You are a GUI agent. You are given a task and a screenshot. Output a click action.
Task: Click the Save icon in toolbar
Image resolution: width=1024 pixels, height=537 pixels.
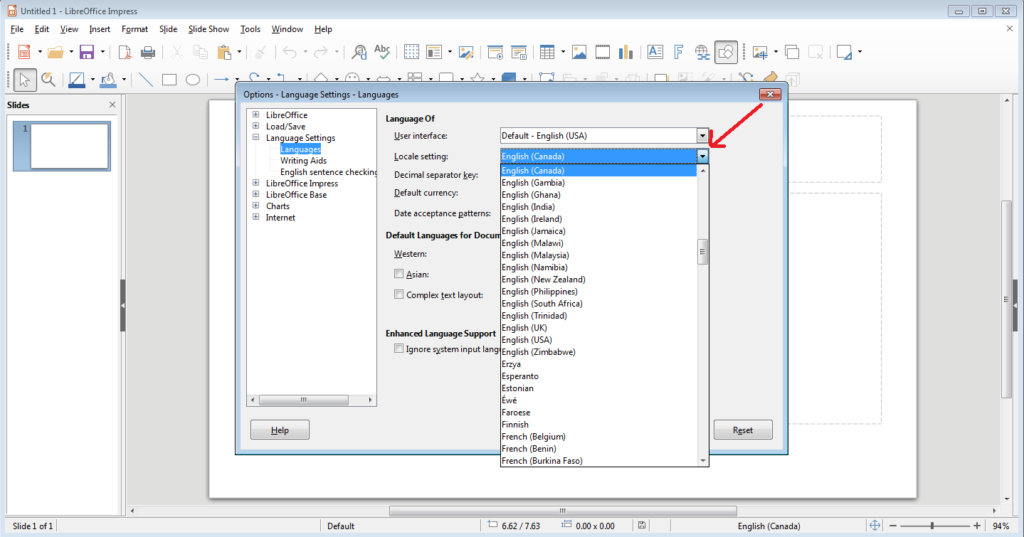click(86, 52)
